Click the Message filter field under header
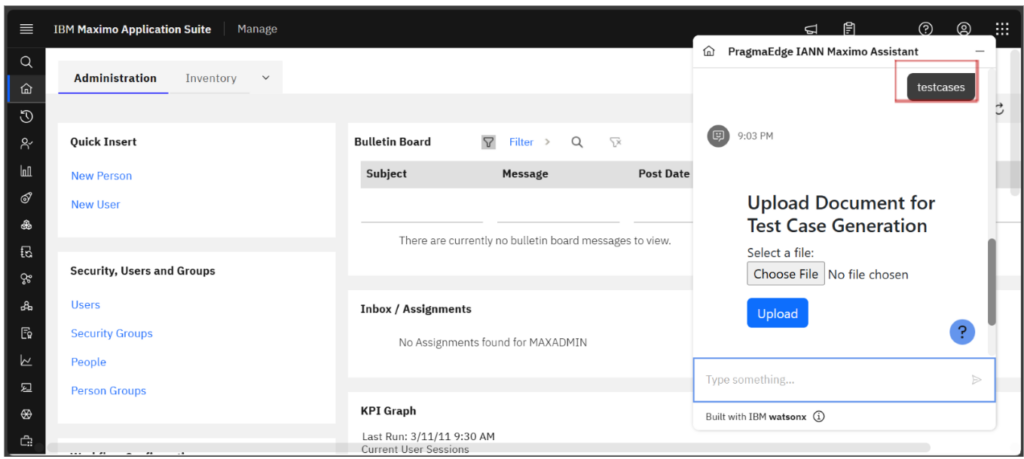 (558, 212)
